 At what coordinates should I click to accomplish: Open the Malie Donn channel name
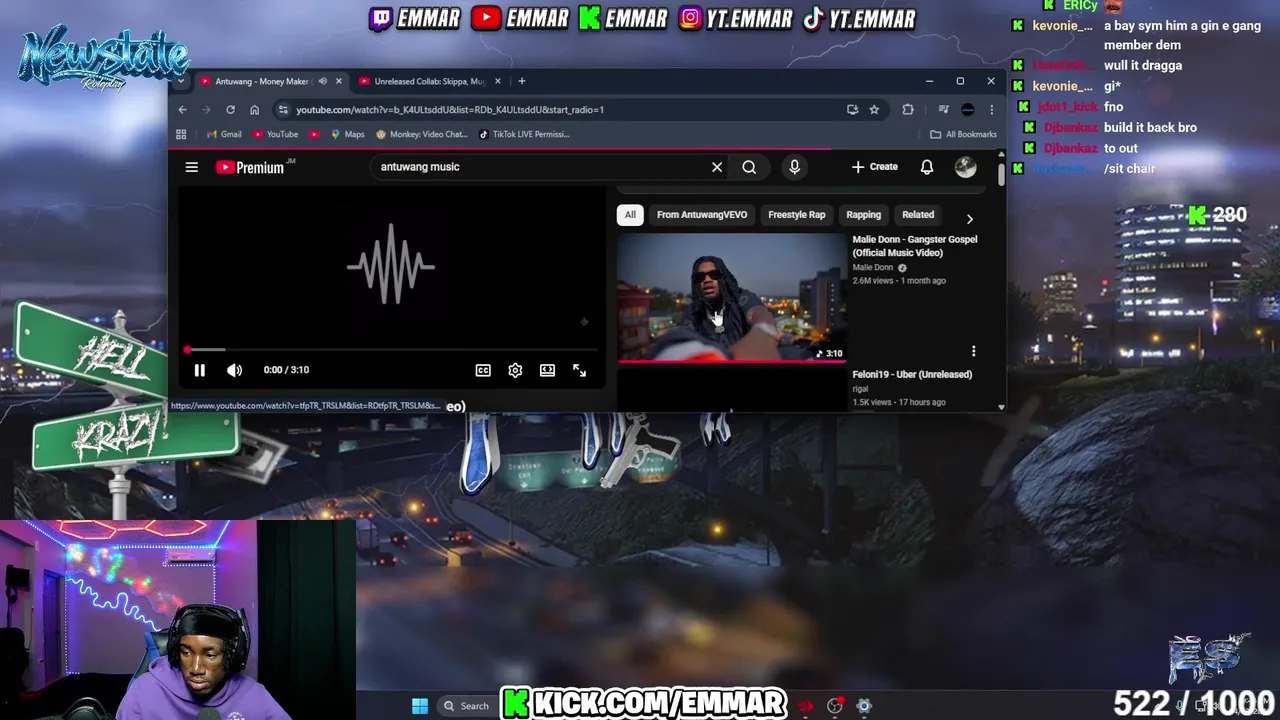(873, 268)
